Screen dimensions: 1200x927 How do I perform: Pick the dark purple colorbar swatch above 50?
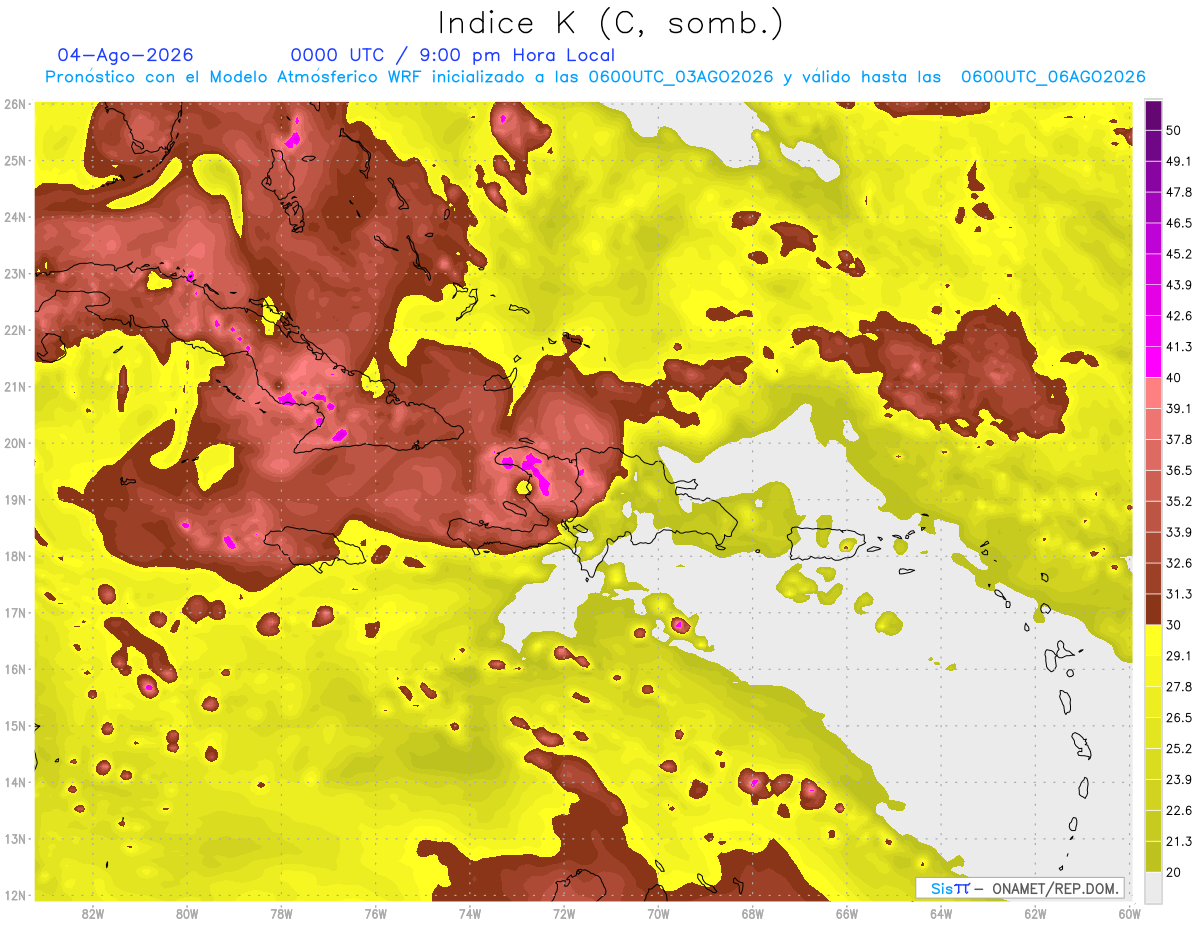pos(1153,115)
